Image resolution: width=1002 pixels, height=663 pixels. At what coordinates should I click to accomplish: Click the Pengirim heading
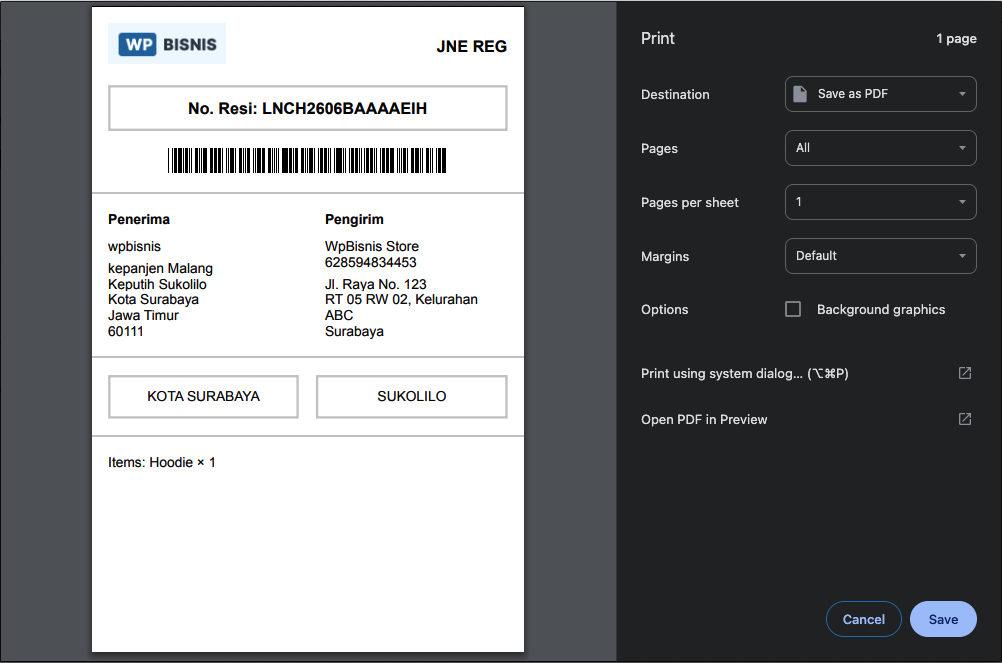click(x=354, y=220)
